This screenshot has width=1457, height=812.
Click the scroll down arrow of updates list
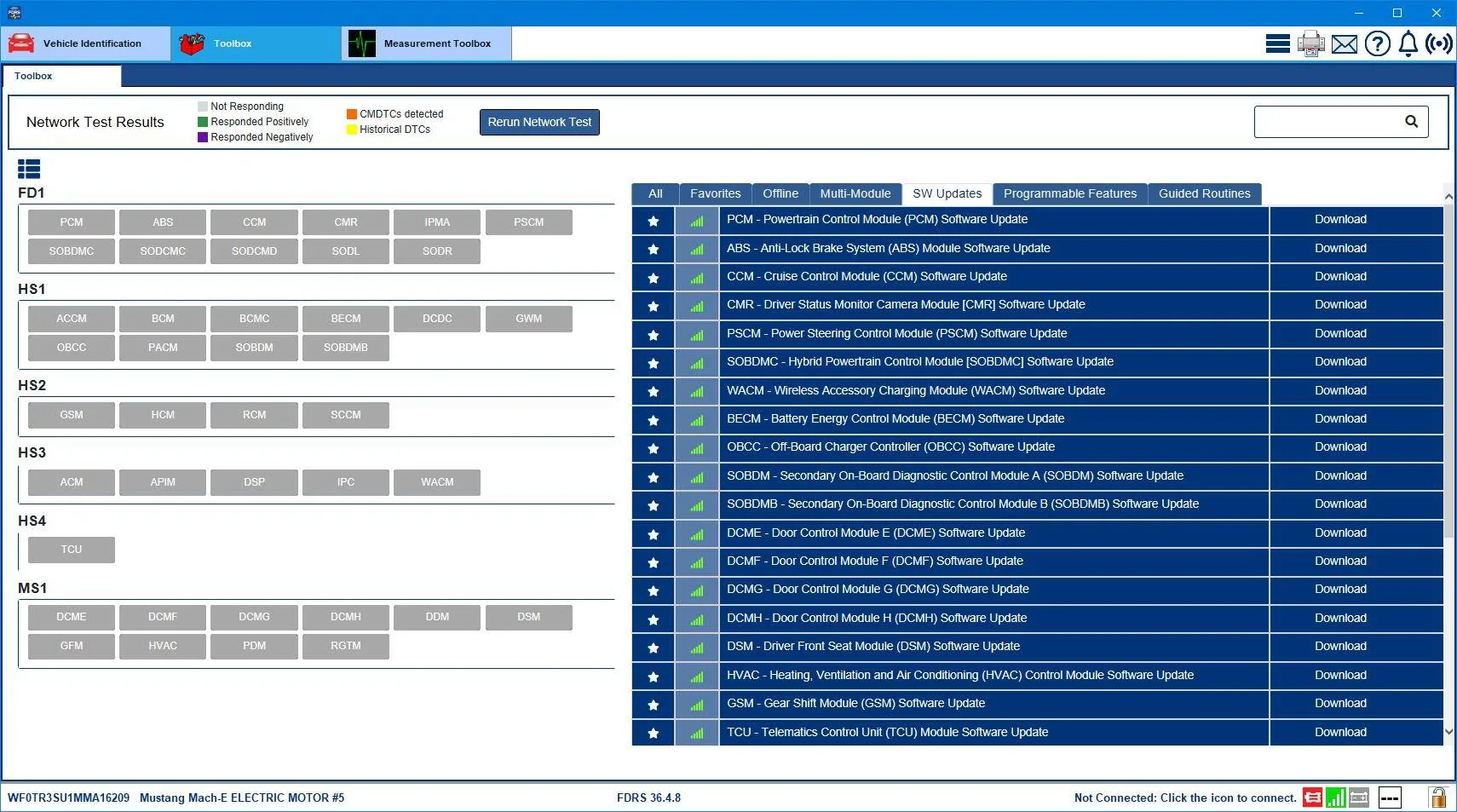(1449, 731)
